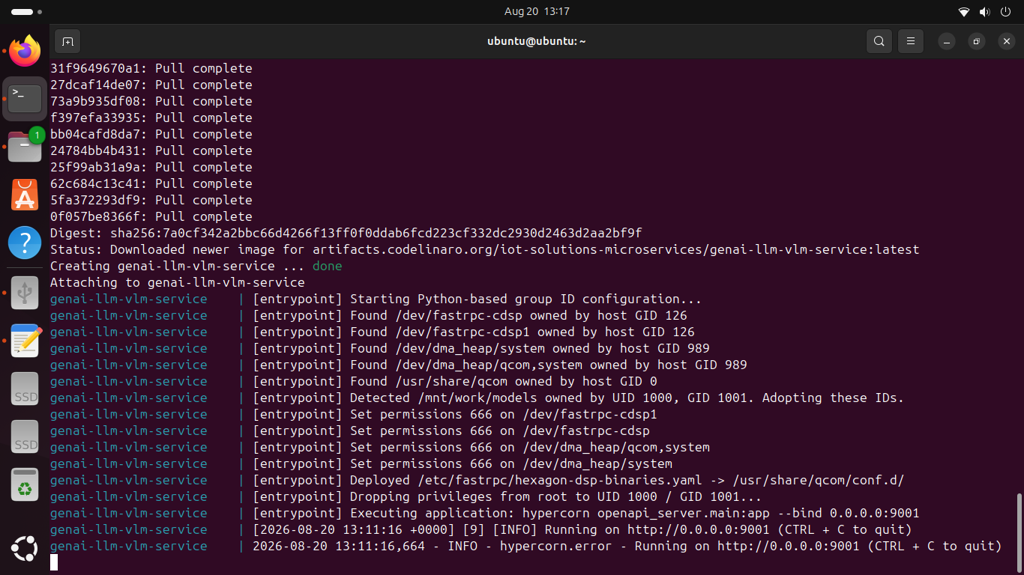Image resolution: width=1024 pixels, height=575 pixels.
Task: Click 'Executing application: hypercorn' line
Action: [485, 513]
